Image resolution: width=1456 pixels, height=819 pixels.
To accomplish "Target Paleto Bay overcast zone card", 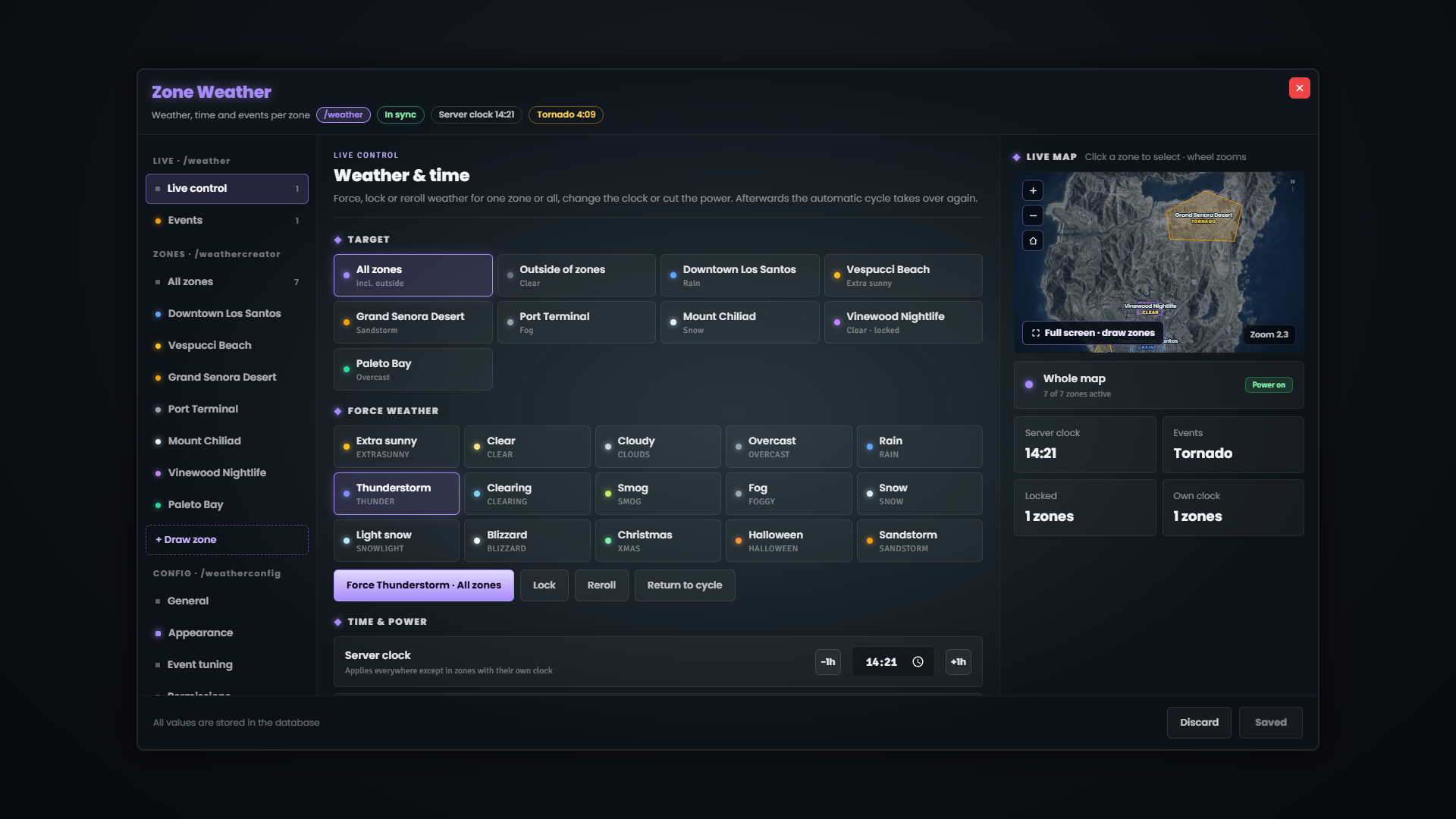I will coord(413,369).
